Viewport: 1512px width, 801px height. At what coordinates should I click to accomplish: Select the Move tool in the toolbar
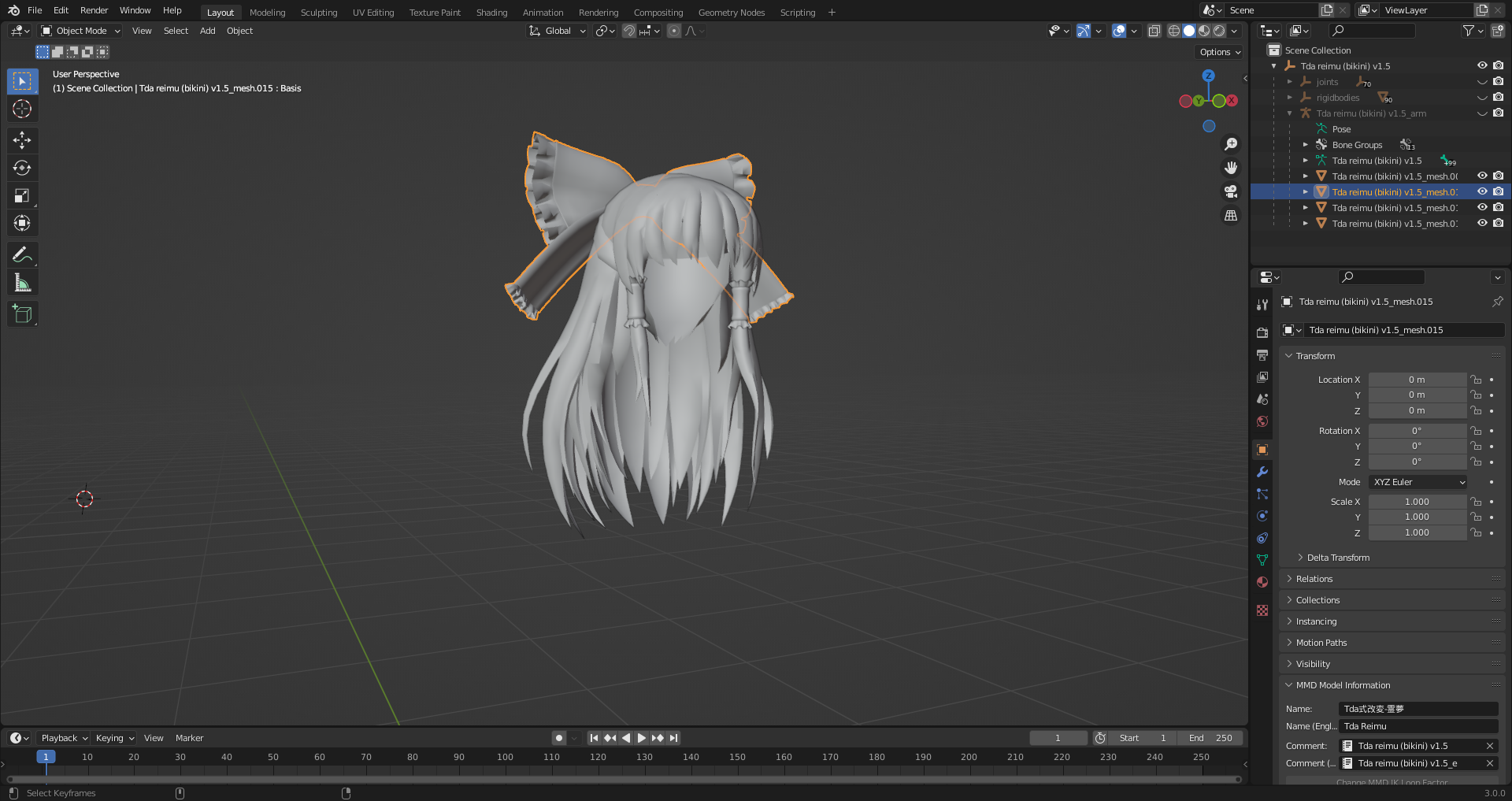coord(22,139)
